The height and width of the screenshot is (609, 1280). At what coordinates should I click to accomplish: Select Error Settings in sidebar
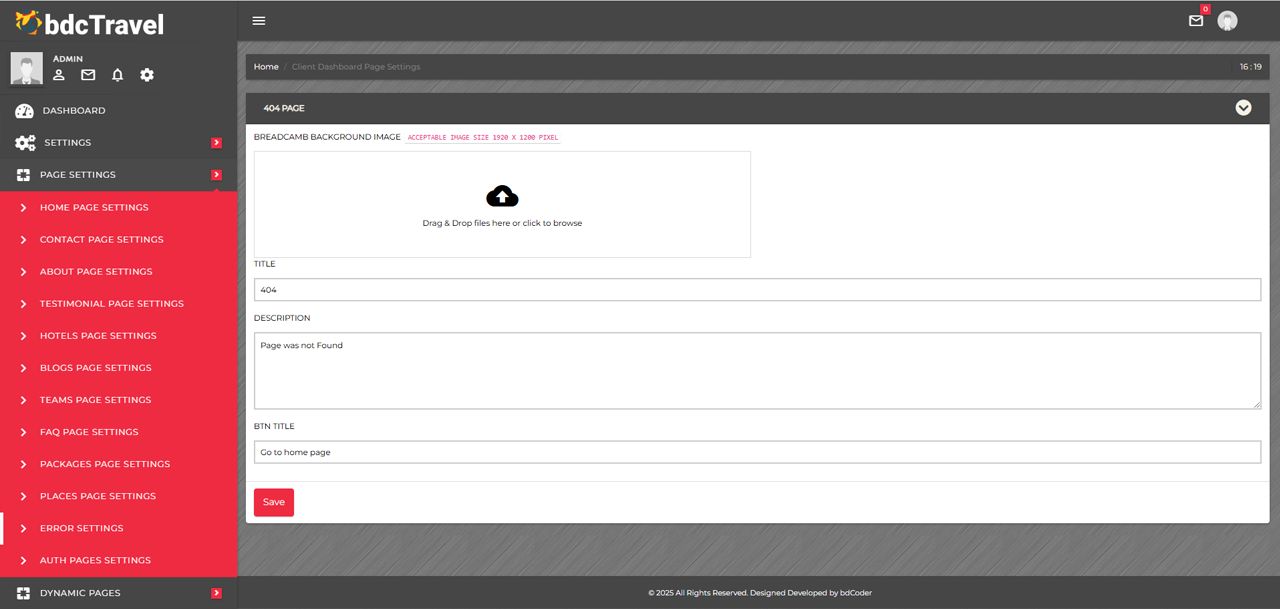click(119, 528)
